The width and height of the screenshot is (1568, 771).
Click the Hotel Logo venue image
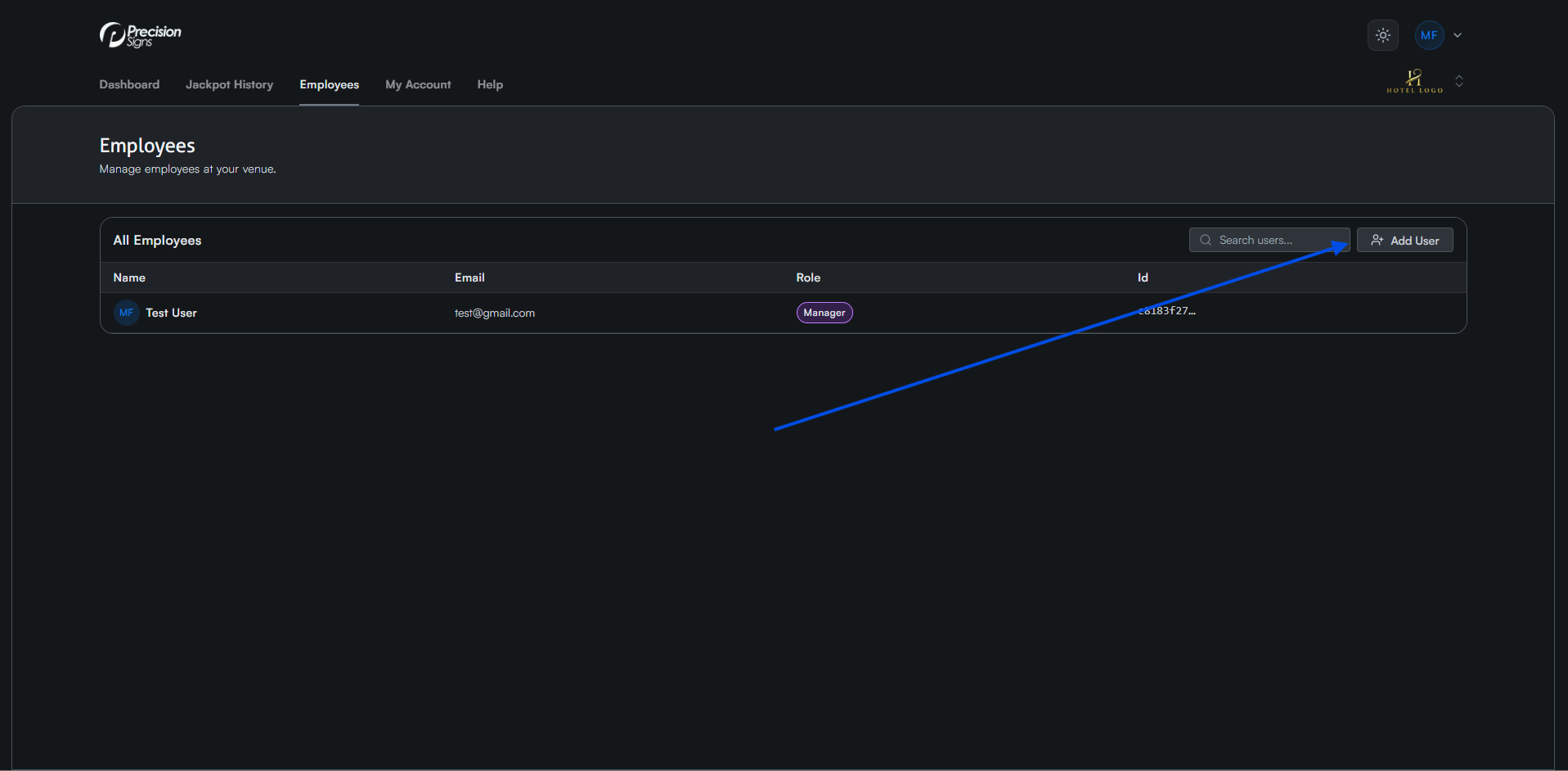click(1414, 81)
